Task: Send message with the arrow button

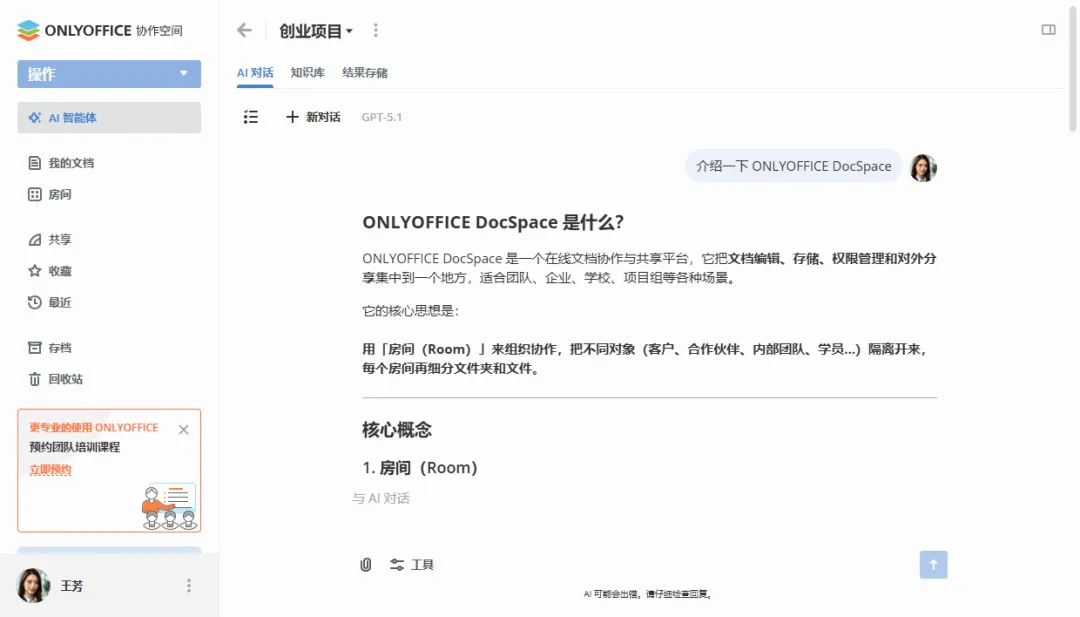Action: click(933, 565)
